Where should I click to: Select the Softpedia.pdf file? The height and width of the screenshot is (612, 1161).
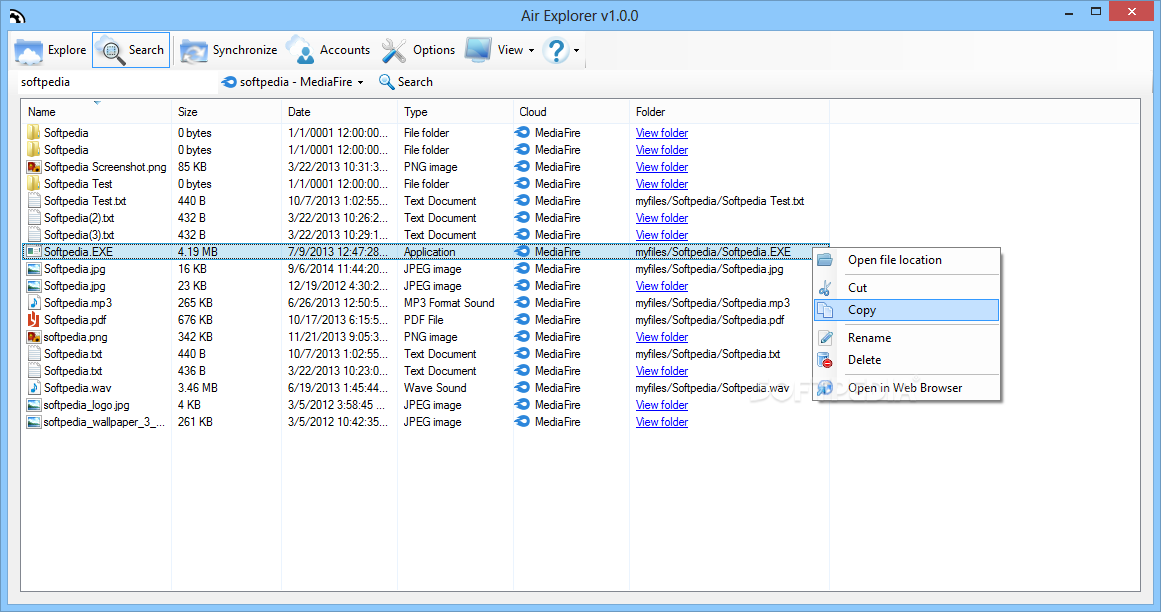pos(75,320)
